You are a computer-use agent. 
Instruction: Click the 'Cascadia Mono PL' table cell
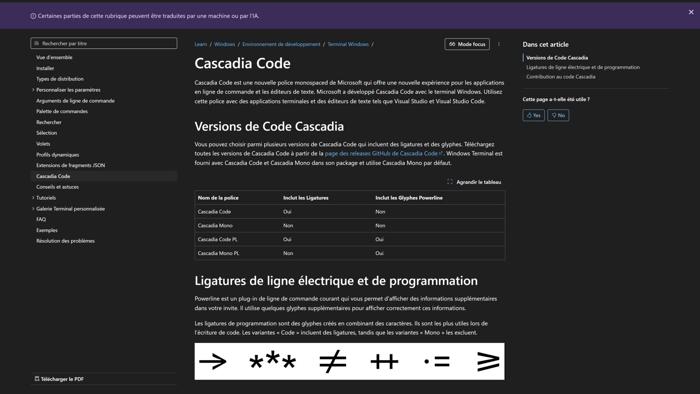pyautogui.click(x=218, y=253)
